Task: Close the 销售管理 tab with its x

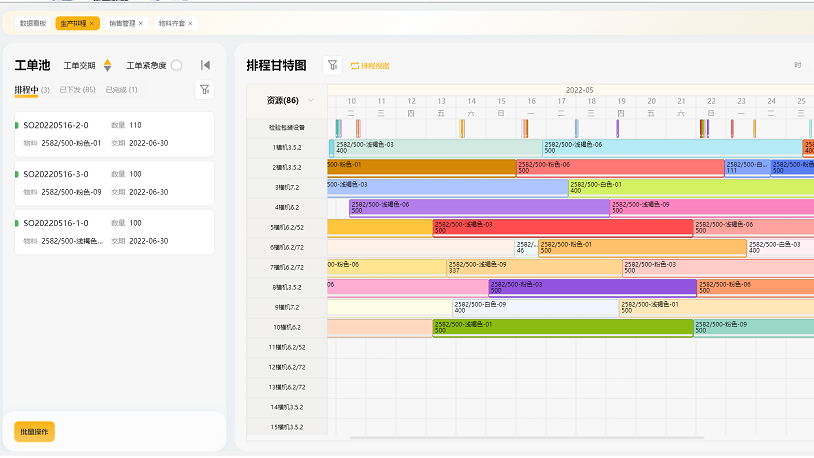Action: click(141, 23)
